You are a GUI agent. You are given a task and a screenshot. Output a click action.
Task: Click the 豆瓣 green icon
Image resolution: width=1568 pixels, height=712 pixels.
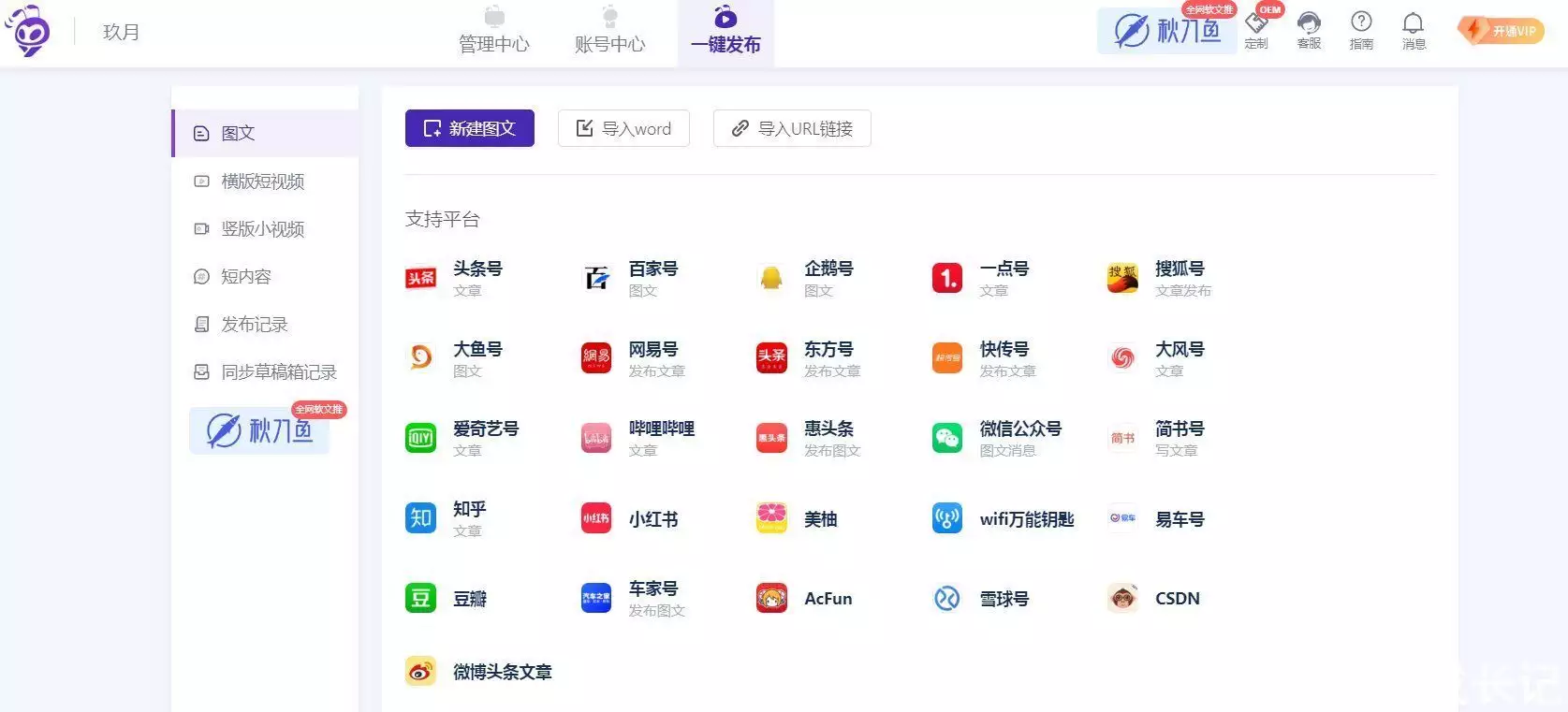pos(420,598)
